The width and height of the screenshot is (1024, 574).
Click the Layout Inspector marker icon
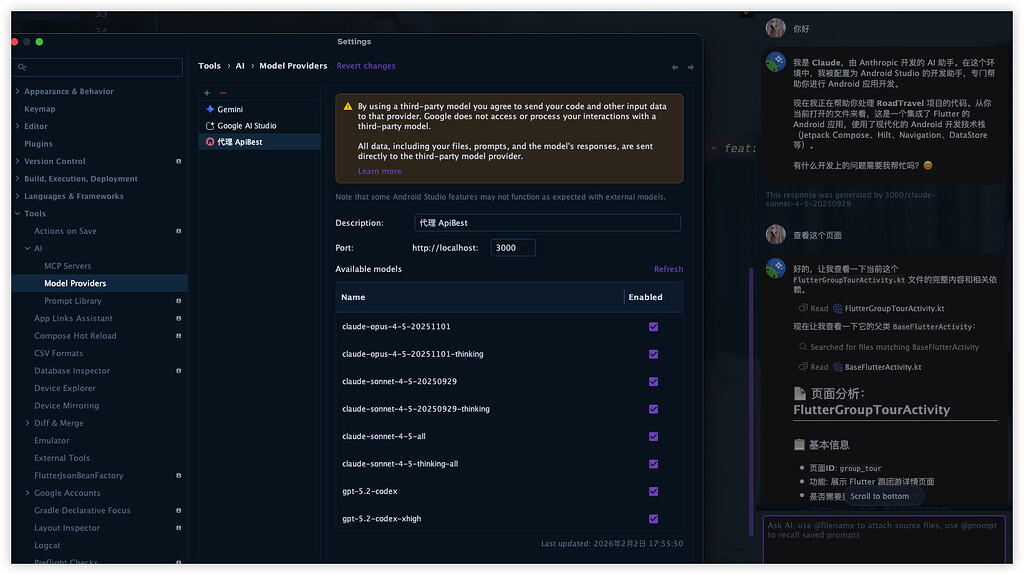pos(178,528)
